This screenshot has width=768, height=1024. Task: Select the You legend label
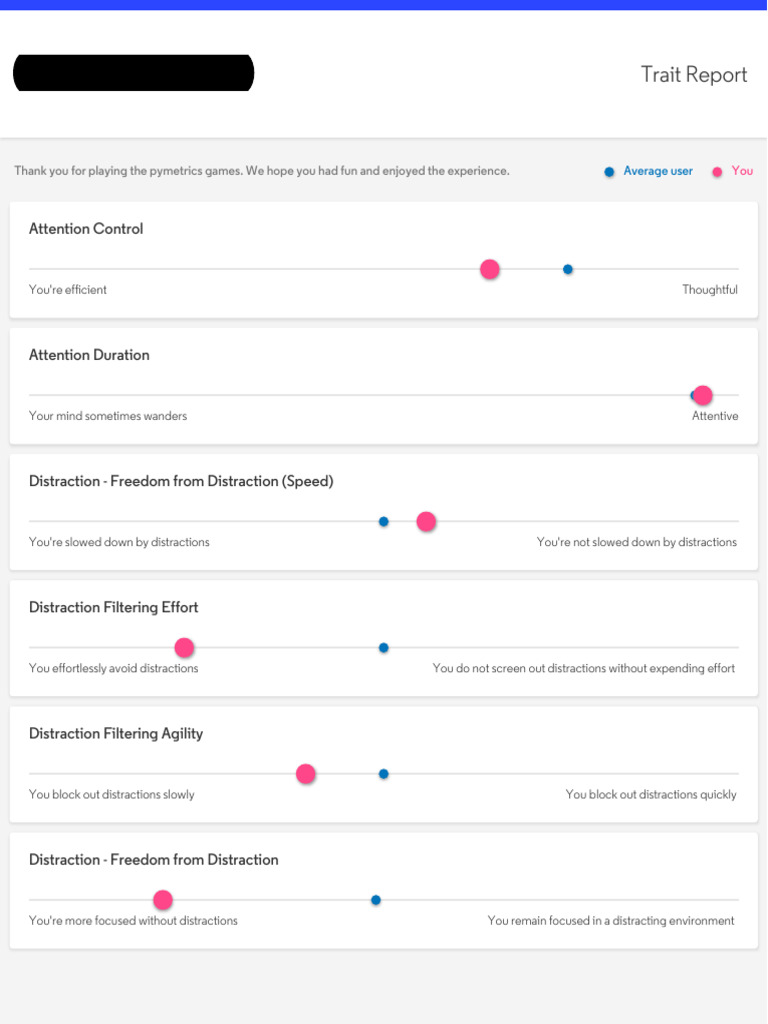(742, 171)
